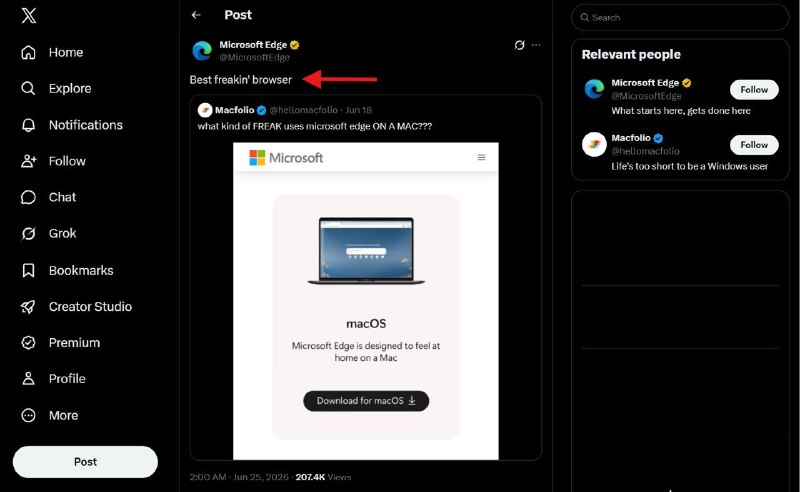Click the Follow person-plus icon
Image resolution: width=800 pixels, height=492 pixels.
pyautogui.click(x=29, y=161)
